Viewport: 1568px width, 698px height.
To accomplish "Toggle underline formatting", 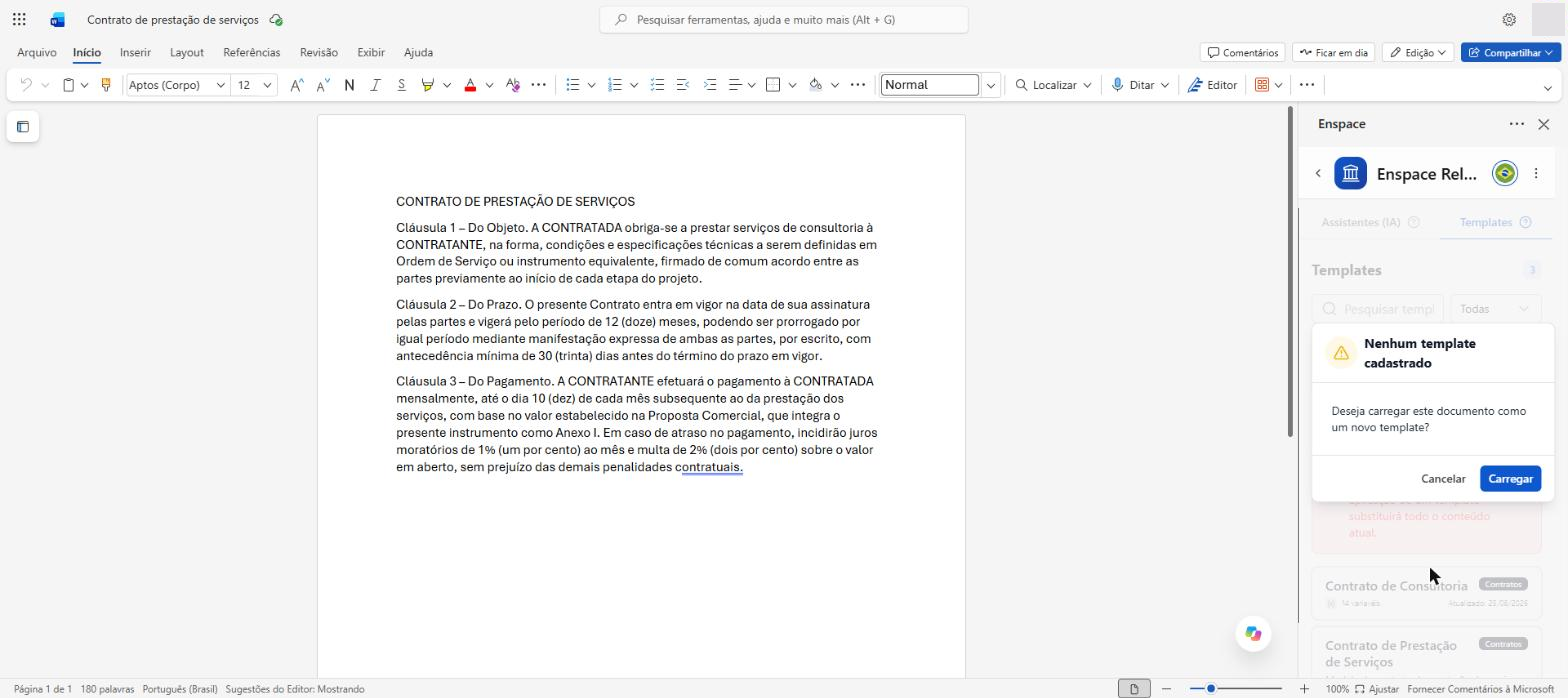I will coord(401,85).
